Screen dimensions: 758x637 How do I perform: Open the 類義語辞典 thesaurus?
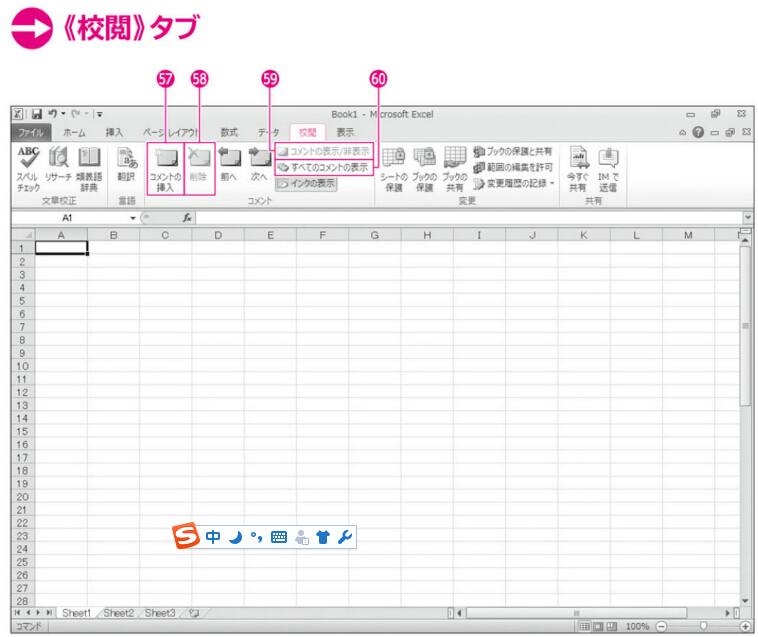pos(89,169)
